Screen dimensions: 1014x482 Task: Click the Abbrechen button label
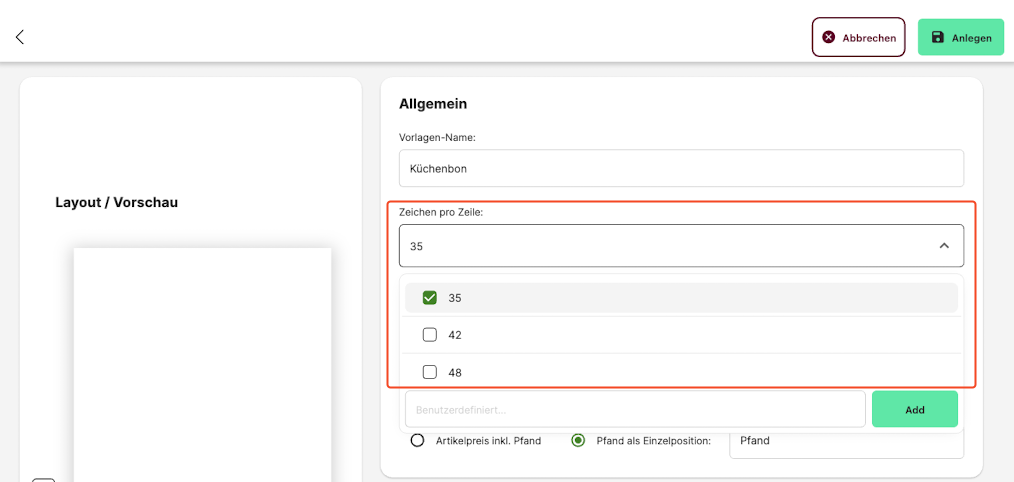tap(868, 38)
